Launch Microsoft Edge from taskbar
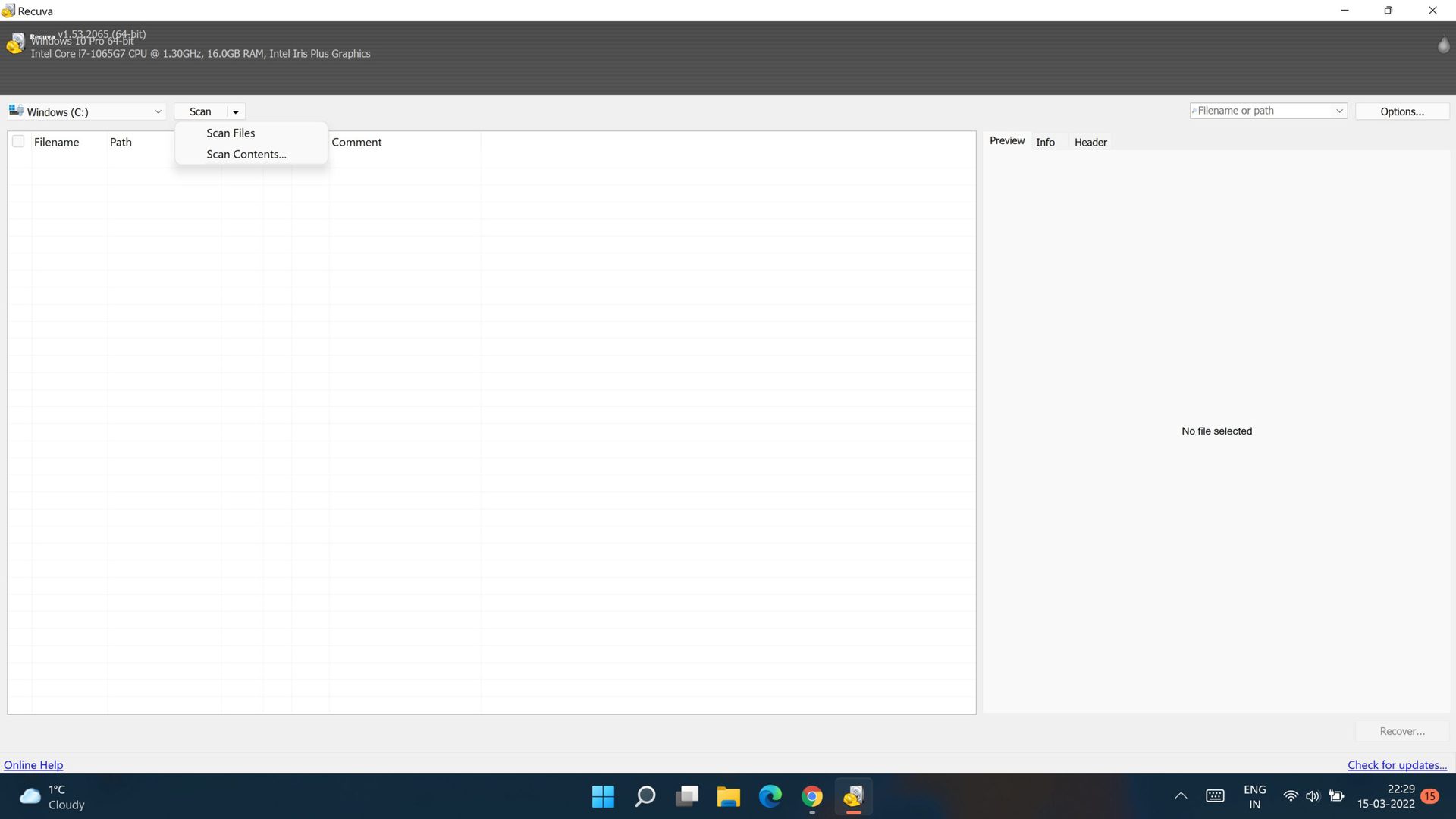This screenshot has width=1456, height=819. pyautogui.click(x=770, y=796)
